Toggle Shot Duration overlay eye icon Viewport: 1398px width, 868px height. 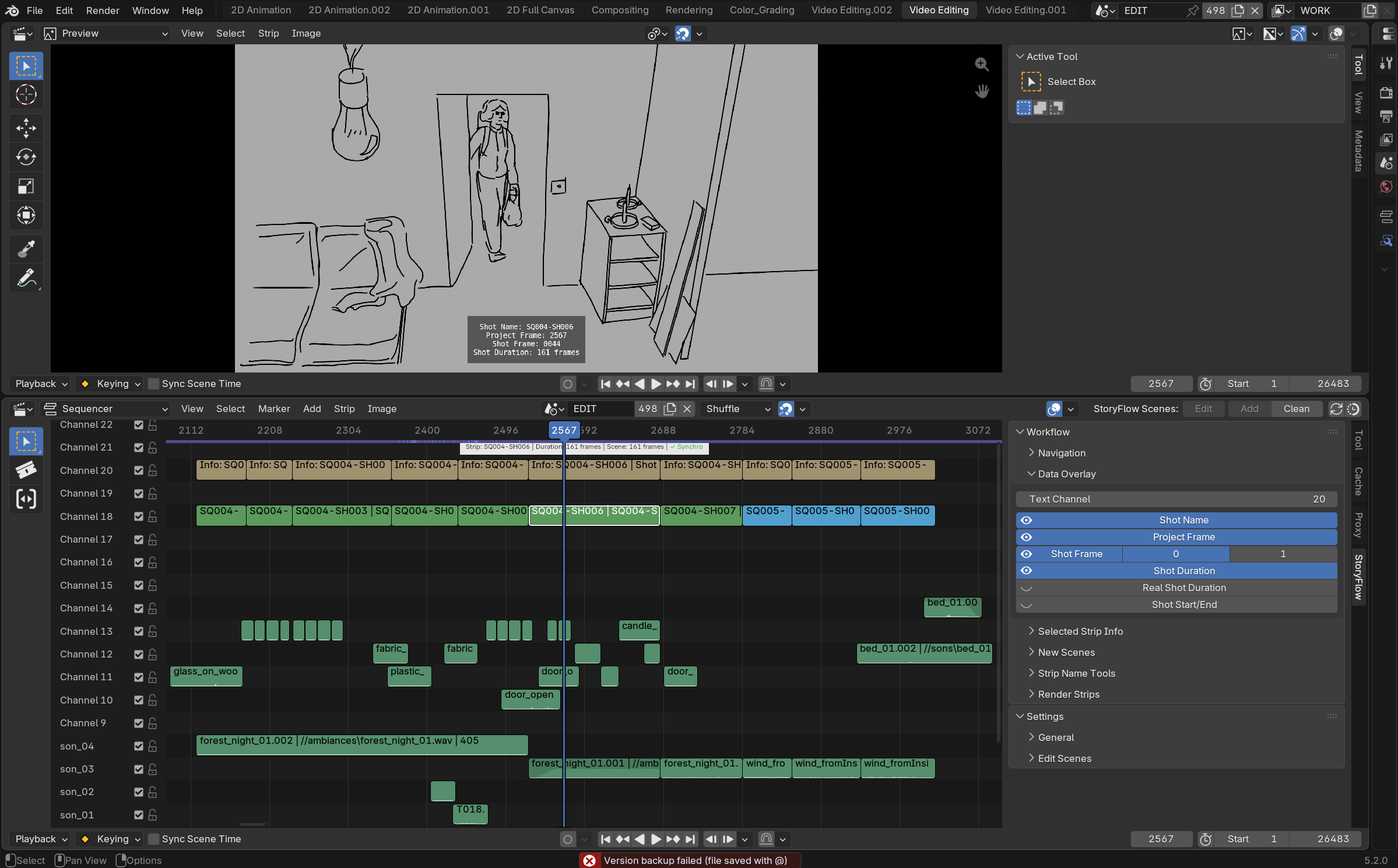[x=1027, y=571]
